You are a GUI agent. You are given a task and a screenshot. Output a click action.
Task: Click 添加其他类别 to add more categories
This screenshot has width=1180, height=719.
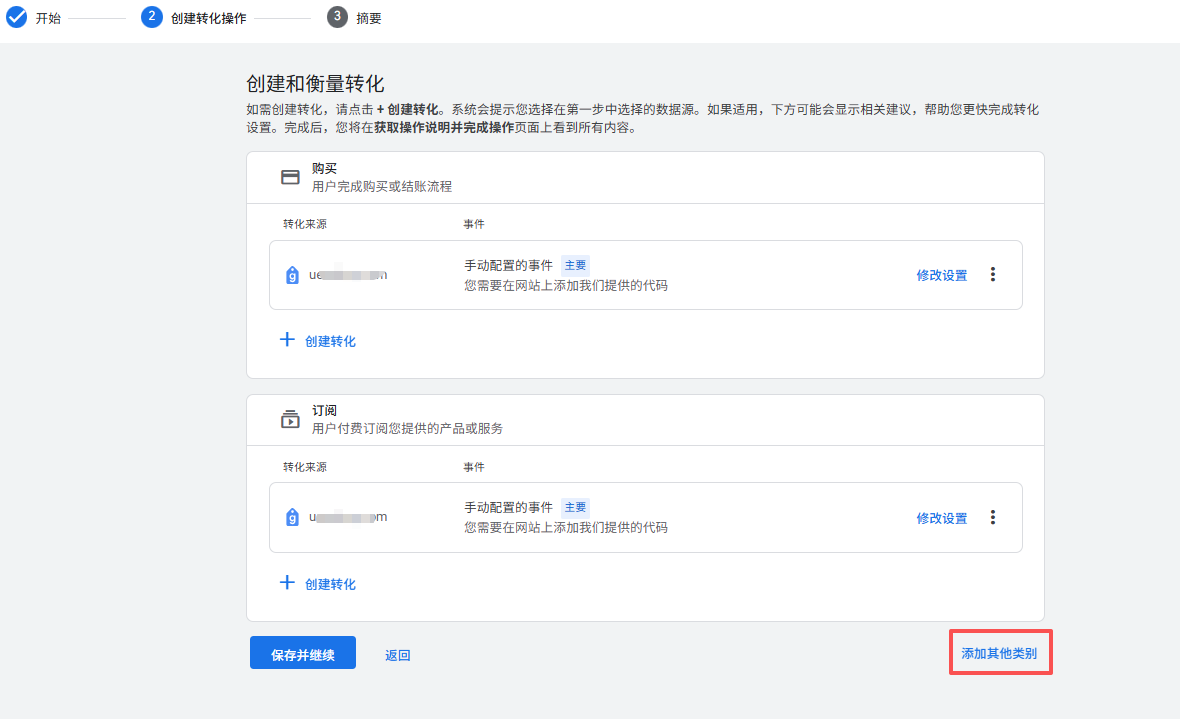[x=999, y=653]
